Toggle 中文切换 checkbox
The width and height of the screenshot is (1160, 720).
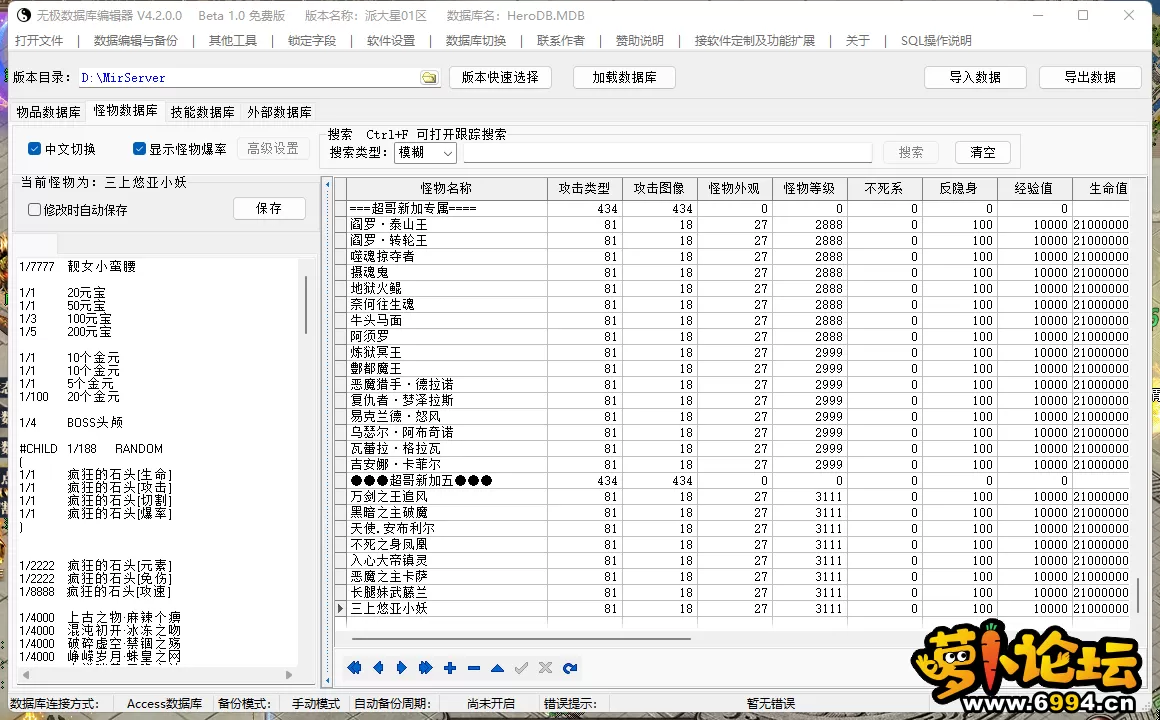(x=34, y=149)
